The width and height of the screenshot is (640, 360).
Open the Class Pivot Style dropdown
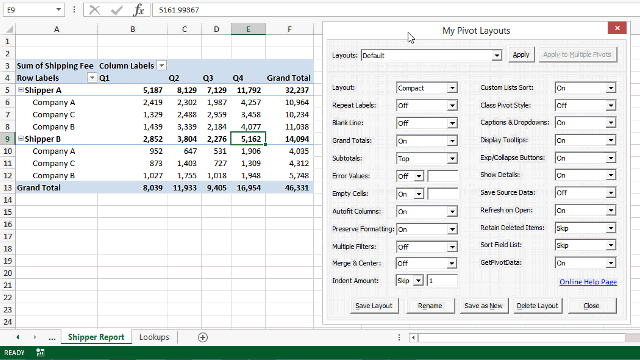coord(611,106)
